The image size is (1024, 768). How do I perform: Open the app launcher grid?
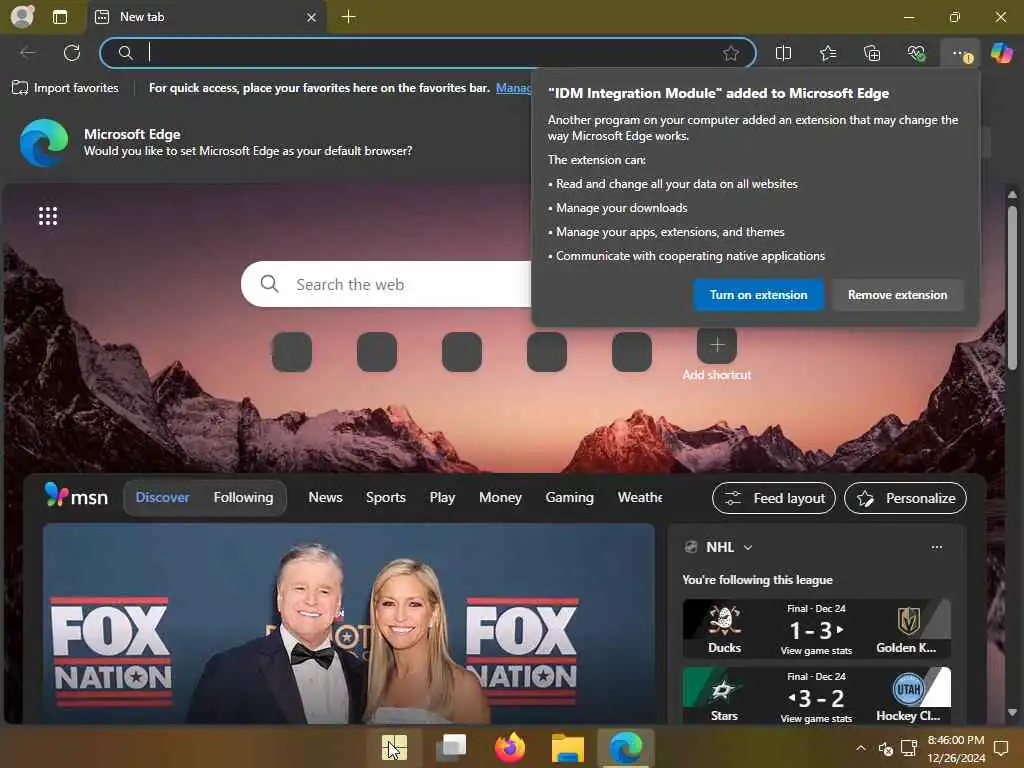pyautogui.click(x=48, y=216)
